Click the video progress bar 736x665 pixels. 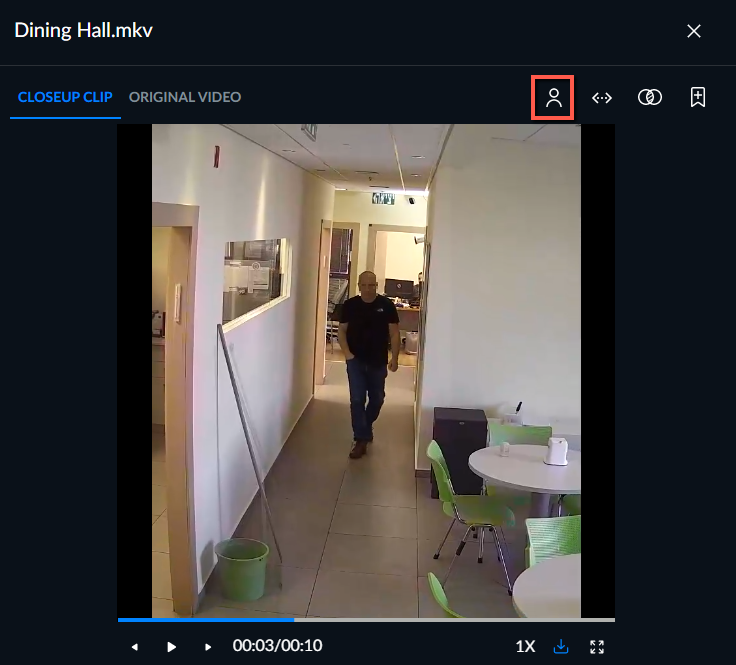coord(366,620)
